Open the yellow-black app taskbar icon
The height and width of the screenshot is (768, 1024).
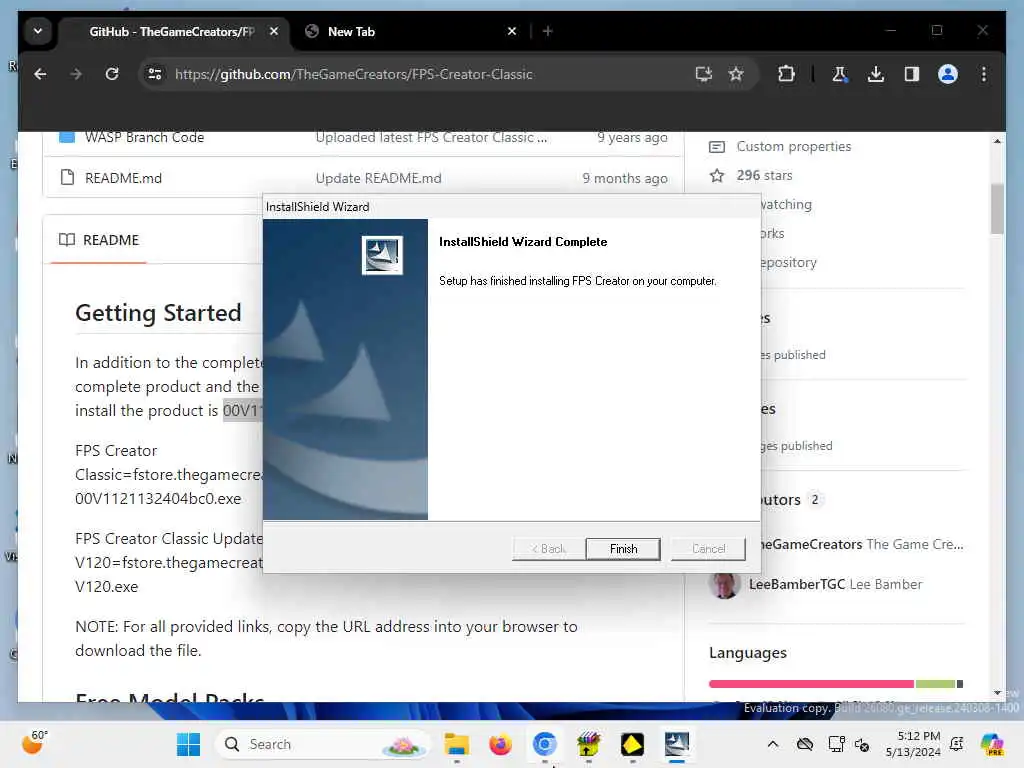pos(632,744)
